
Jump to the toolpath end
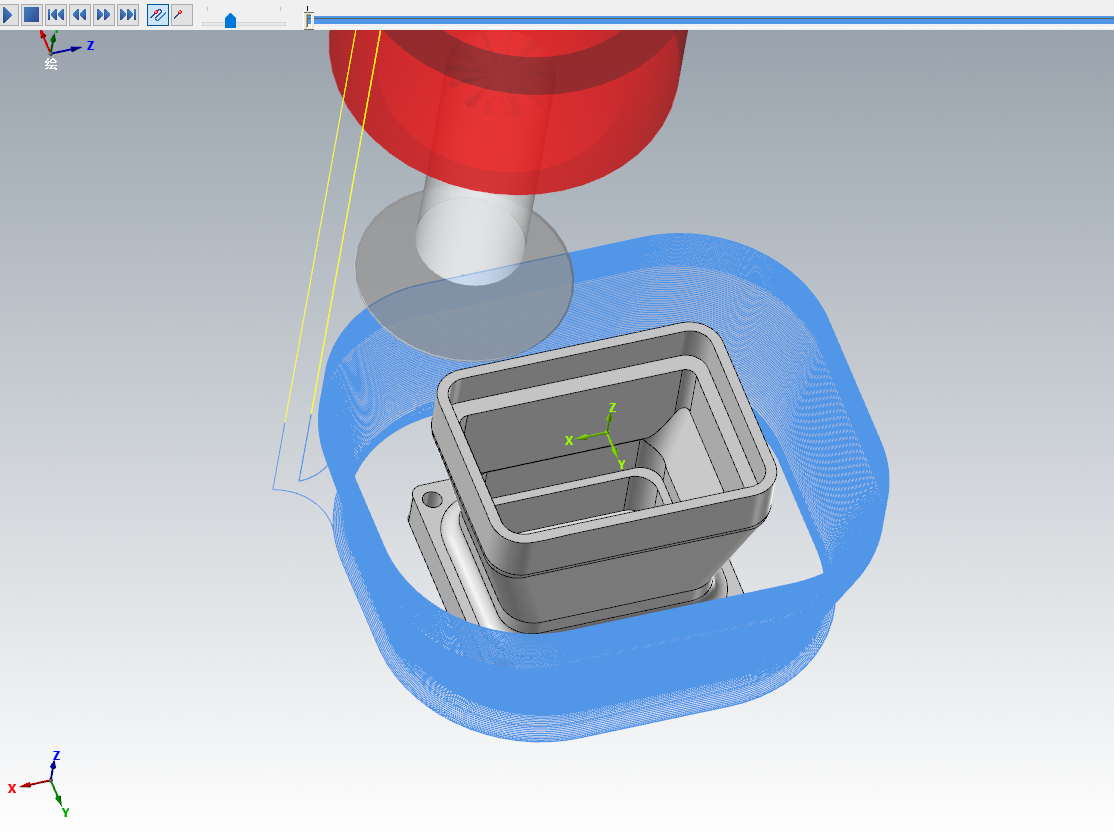(x=127, y=15)
